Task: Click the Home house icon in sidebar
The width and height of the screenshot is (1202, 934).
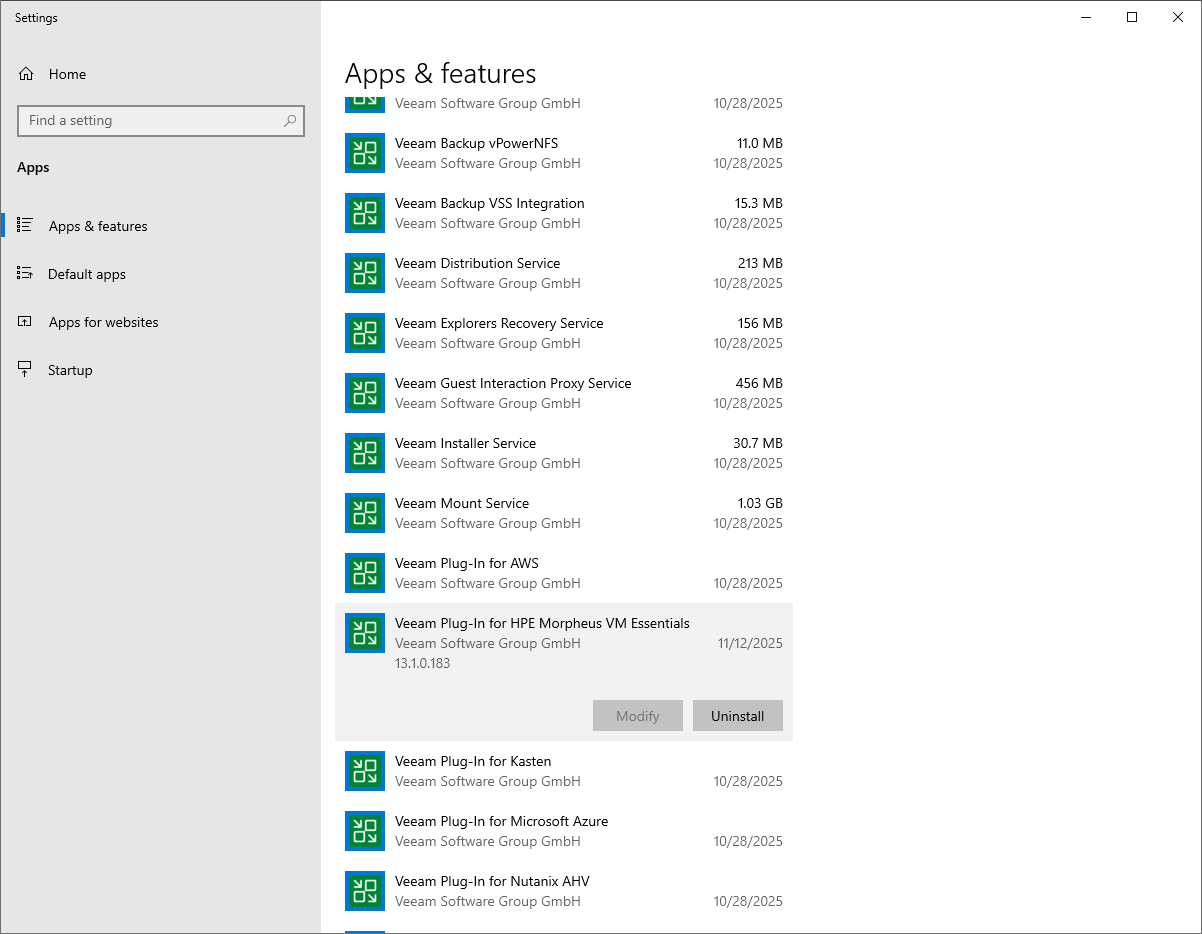Action: 23,73
